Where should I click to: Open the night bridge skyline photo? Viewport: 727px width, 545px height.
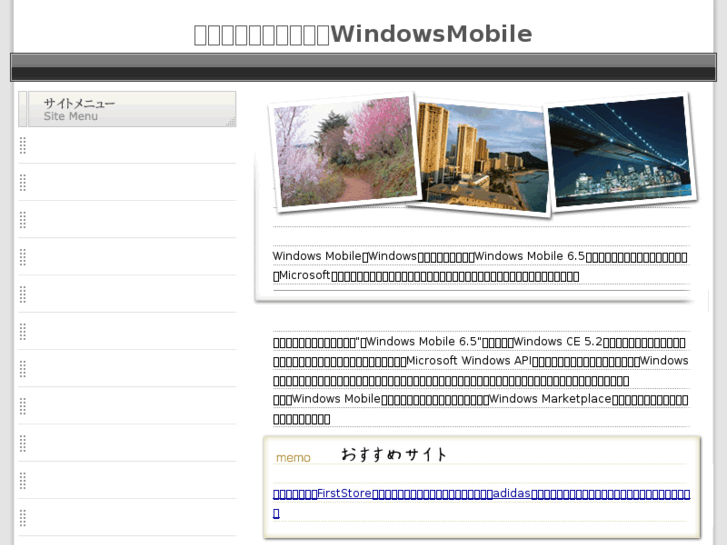coord(620,151)
